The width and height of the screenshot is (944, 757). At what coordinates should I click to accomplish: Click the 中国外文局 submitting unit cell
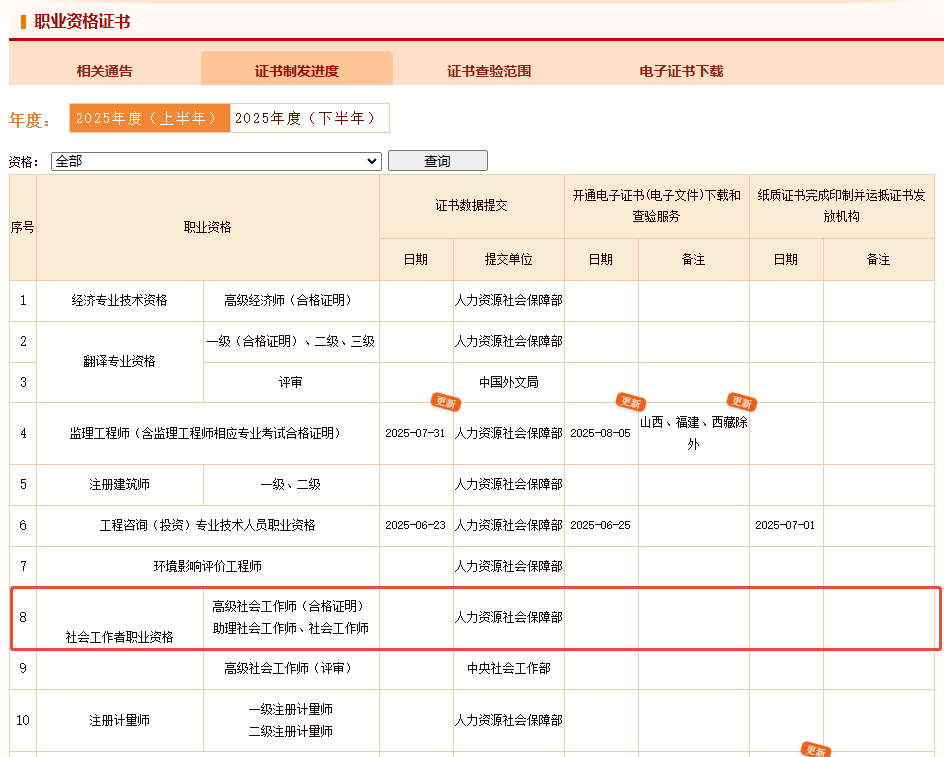point(508,382)
